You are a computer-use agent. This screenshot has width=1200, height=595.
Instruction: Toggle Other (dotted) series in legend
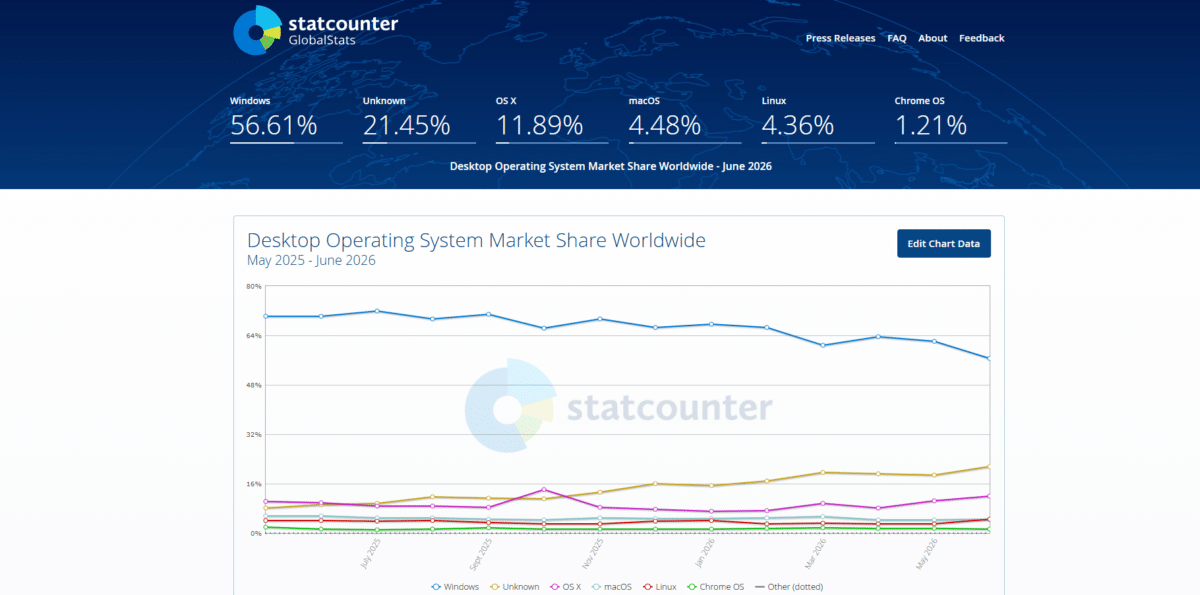point(789,587)
